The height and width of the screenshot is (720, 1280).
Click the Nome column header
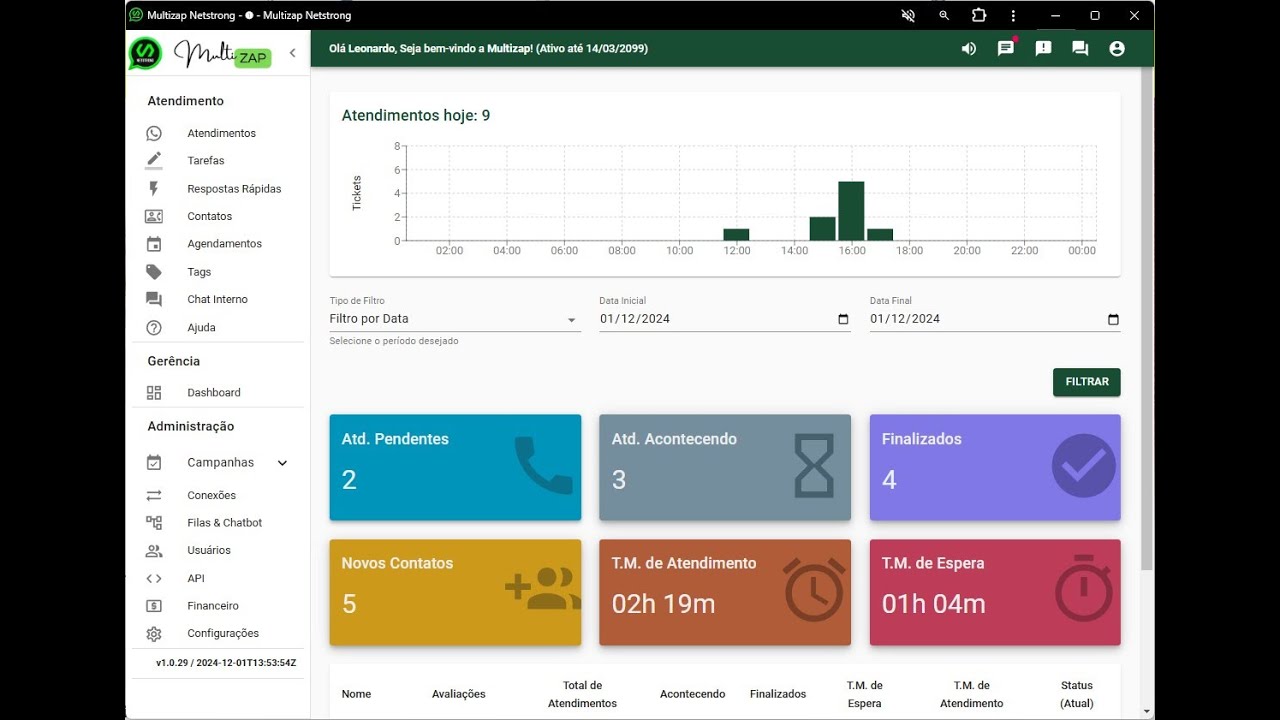tap(356, 694)
